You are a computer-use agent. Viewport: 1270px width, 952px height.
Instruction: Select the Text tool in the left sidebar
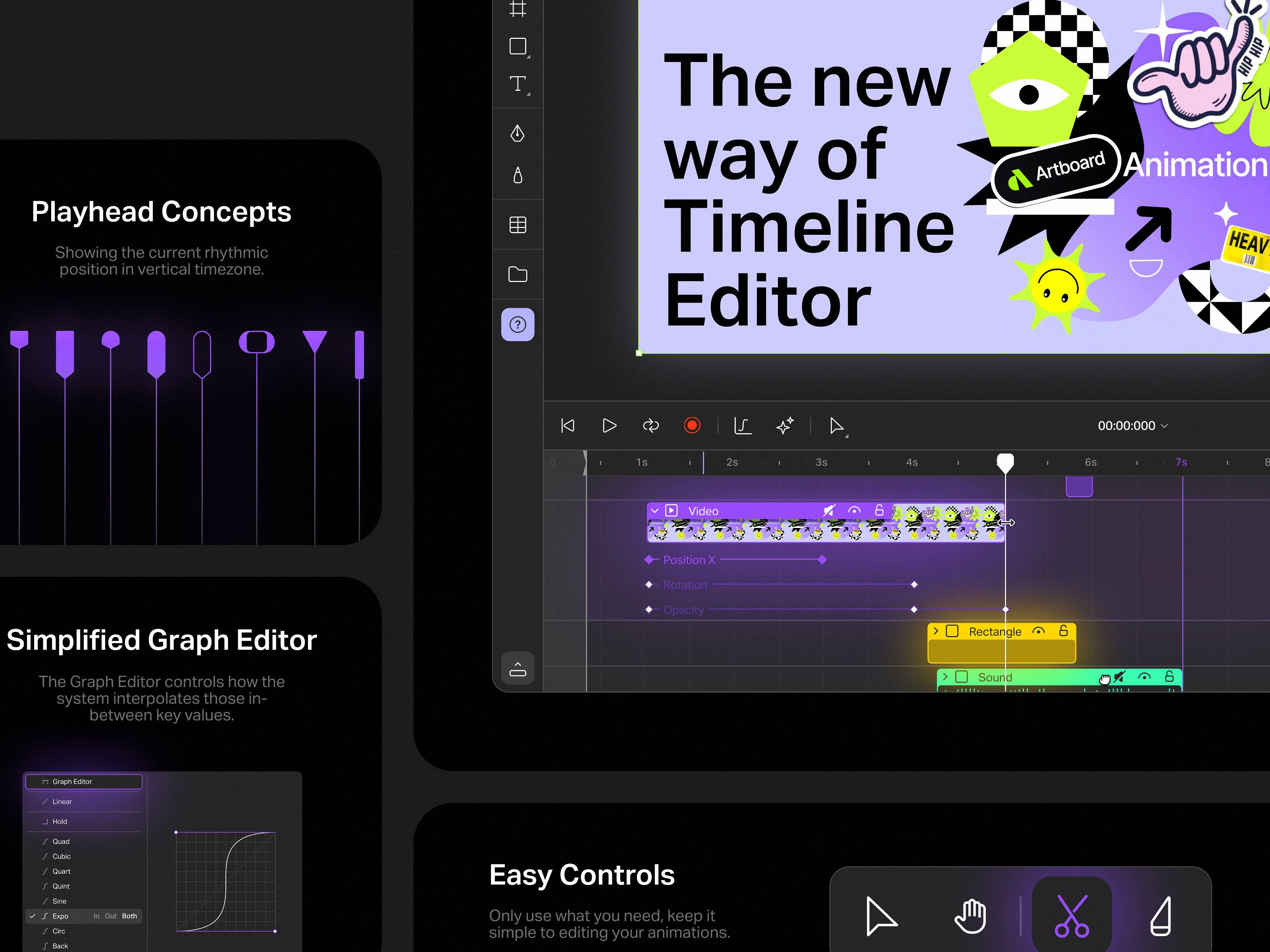[x=517, y=83]
